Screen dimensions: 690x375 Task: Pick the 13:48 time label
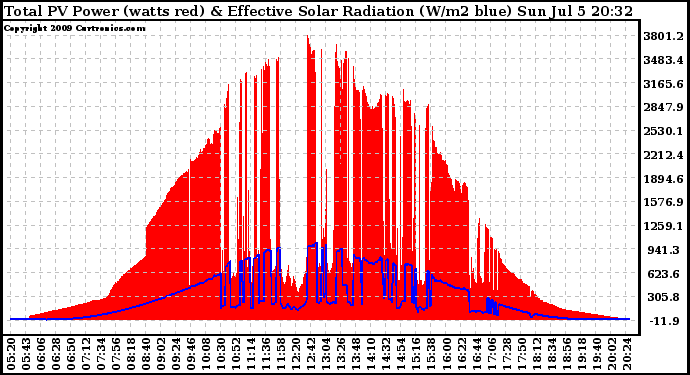click(x=356, y=354)
